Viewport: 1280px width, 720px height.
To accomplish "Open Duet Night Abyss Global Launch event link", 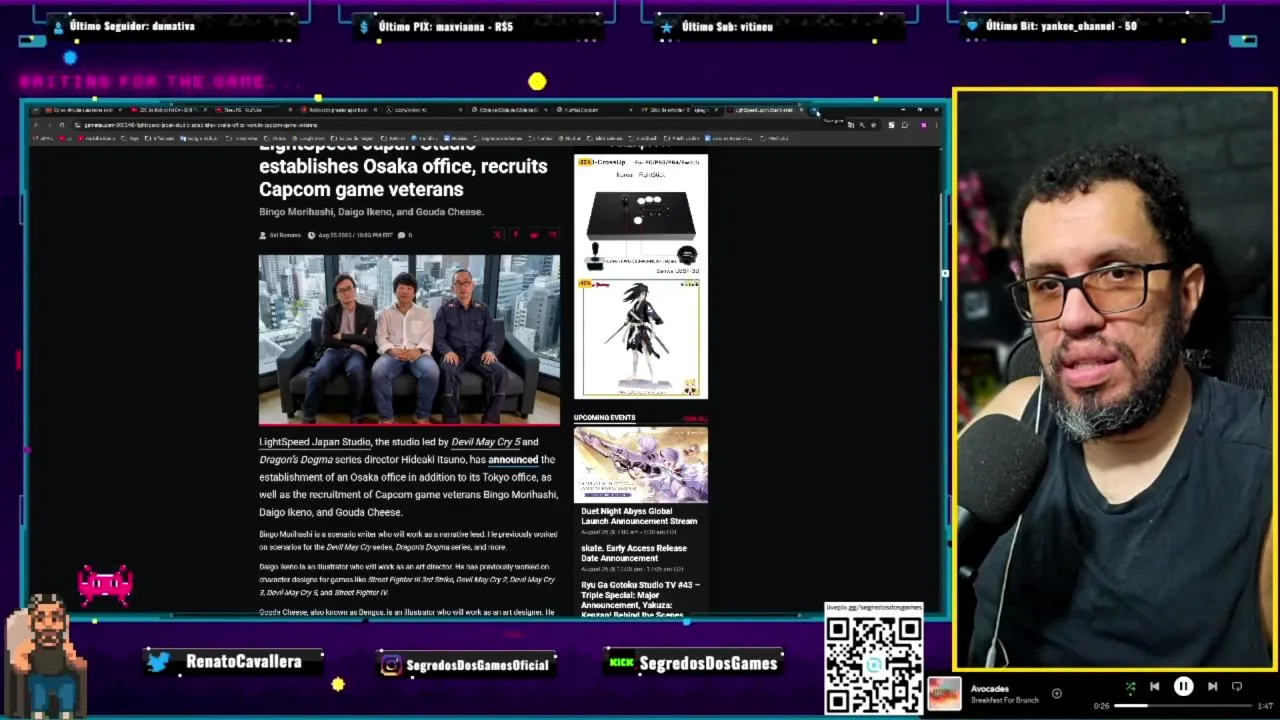I will click(639, 516).
